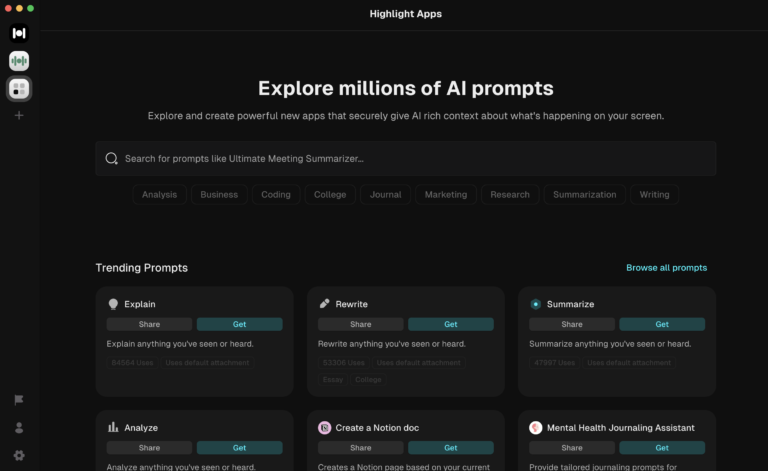Get the Explain prompt
The image size is (768, 471).
[240, 324]
